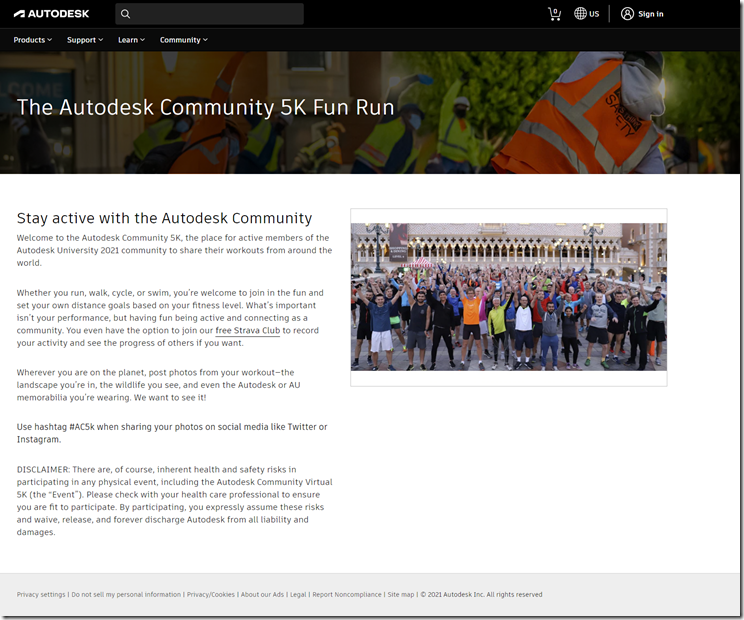Click the user account icon
744x620 pixels.
point(627,14)
